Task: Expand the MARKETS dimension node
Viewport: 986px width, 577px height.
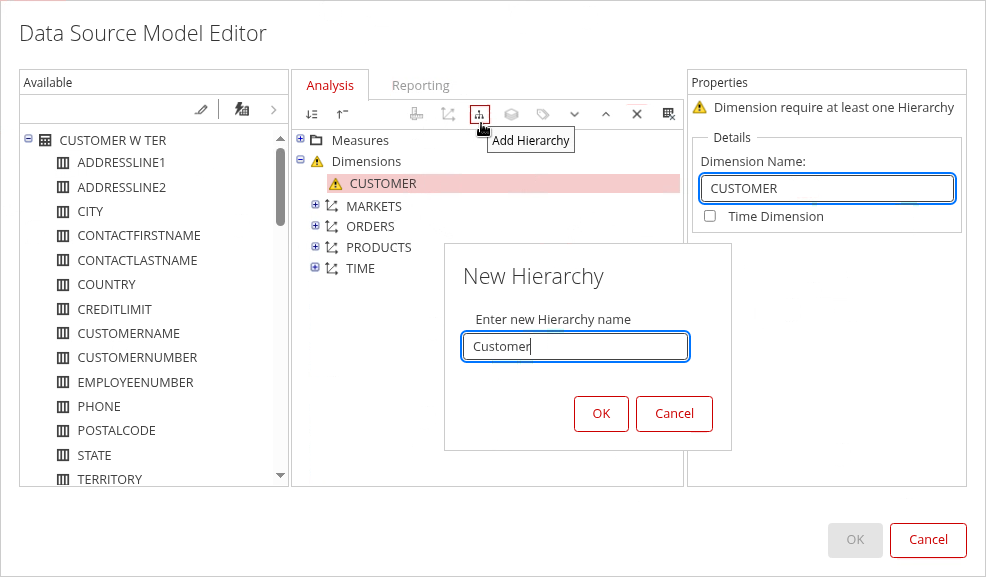Action: tap(315, 205)
